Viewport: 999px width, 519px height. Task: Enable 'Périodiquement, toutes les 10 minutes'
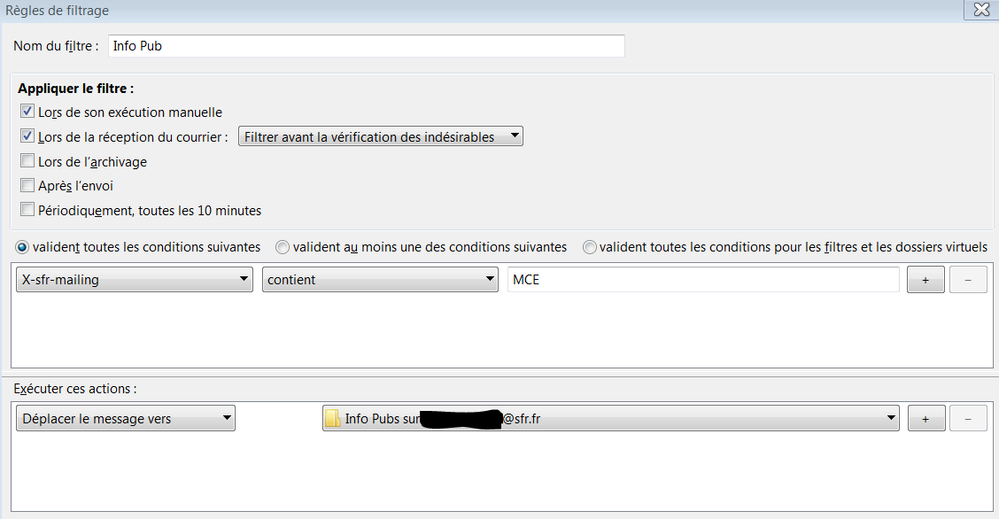(x=27, y=210)
